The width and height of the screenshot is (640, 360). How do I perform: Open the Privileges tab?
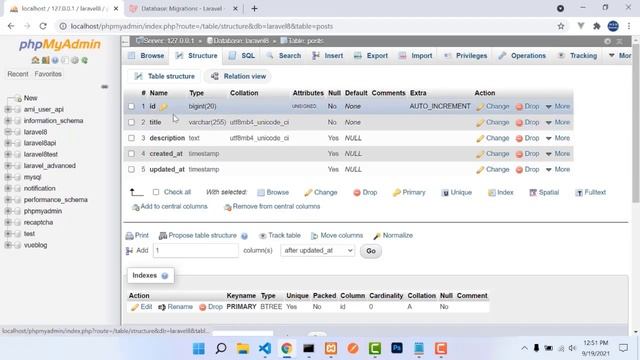point(466,56)
